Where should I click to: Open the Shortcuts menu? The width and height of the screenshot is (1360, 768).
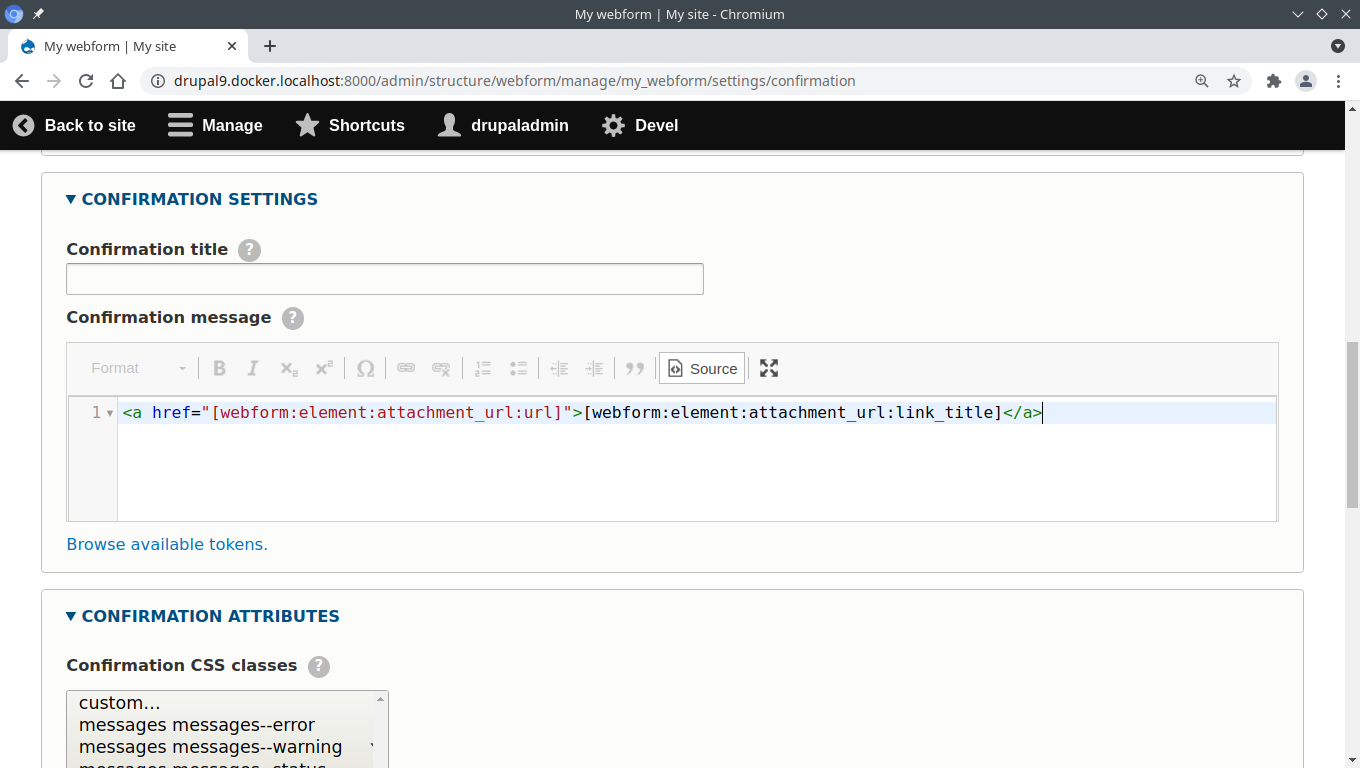click(350, 125)
